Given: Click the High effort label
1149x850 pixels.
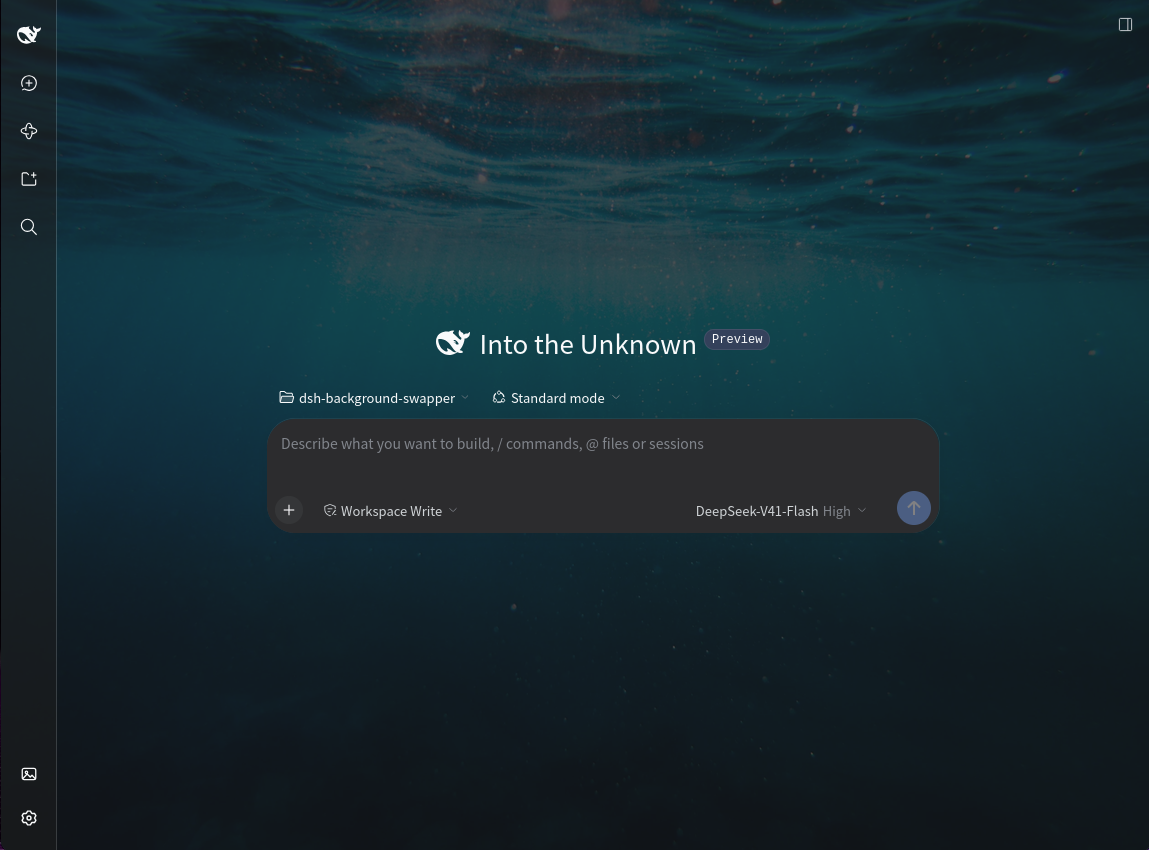Looking at the screenshot, I should click(836, 511).
